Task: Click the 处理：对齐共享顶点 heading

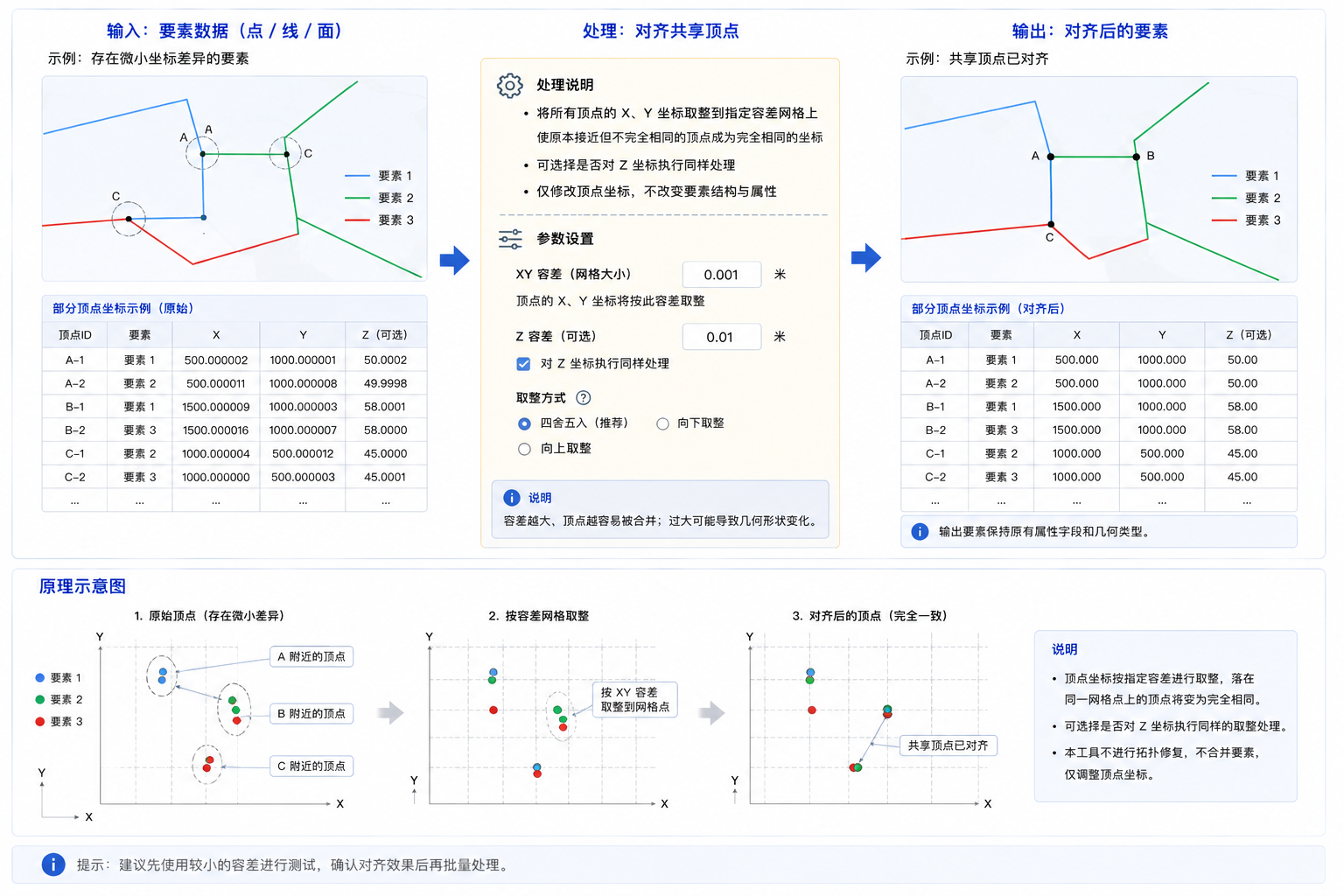Action: click(661, 31)
